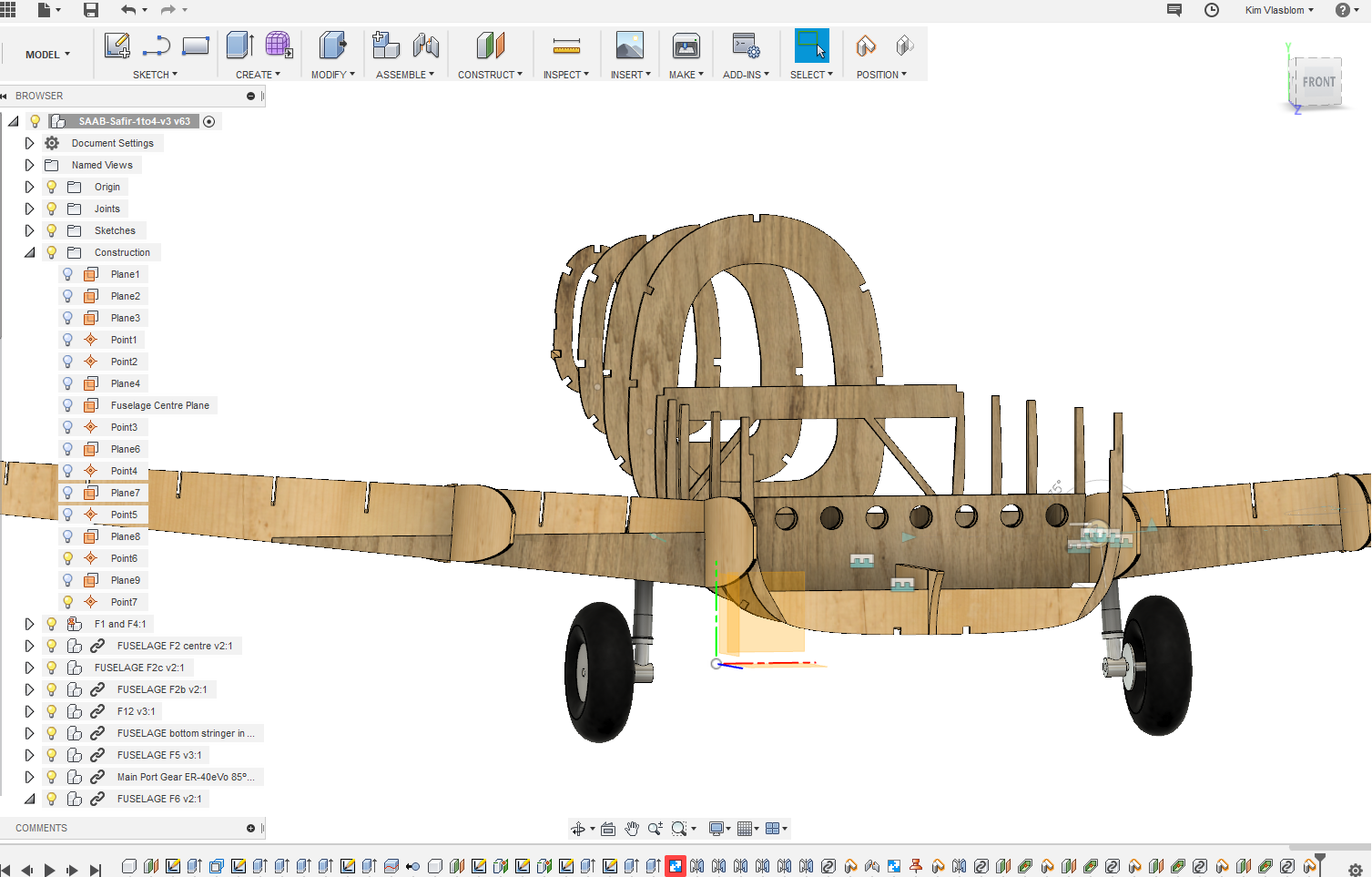
Task: Expand the Document Settings node
Action: (x=29, y=143)
